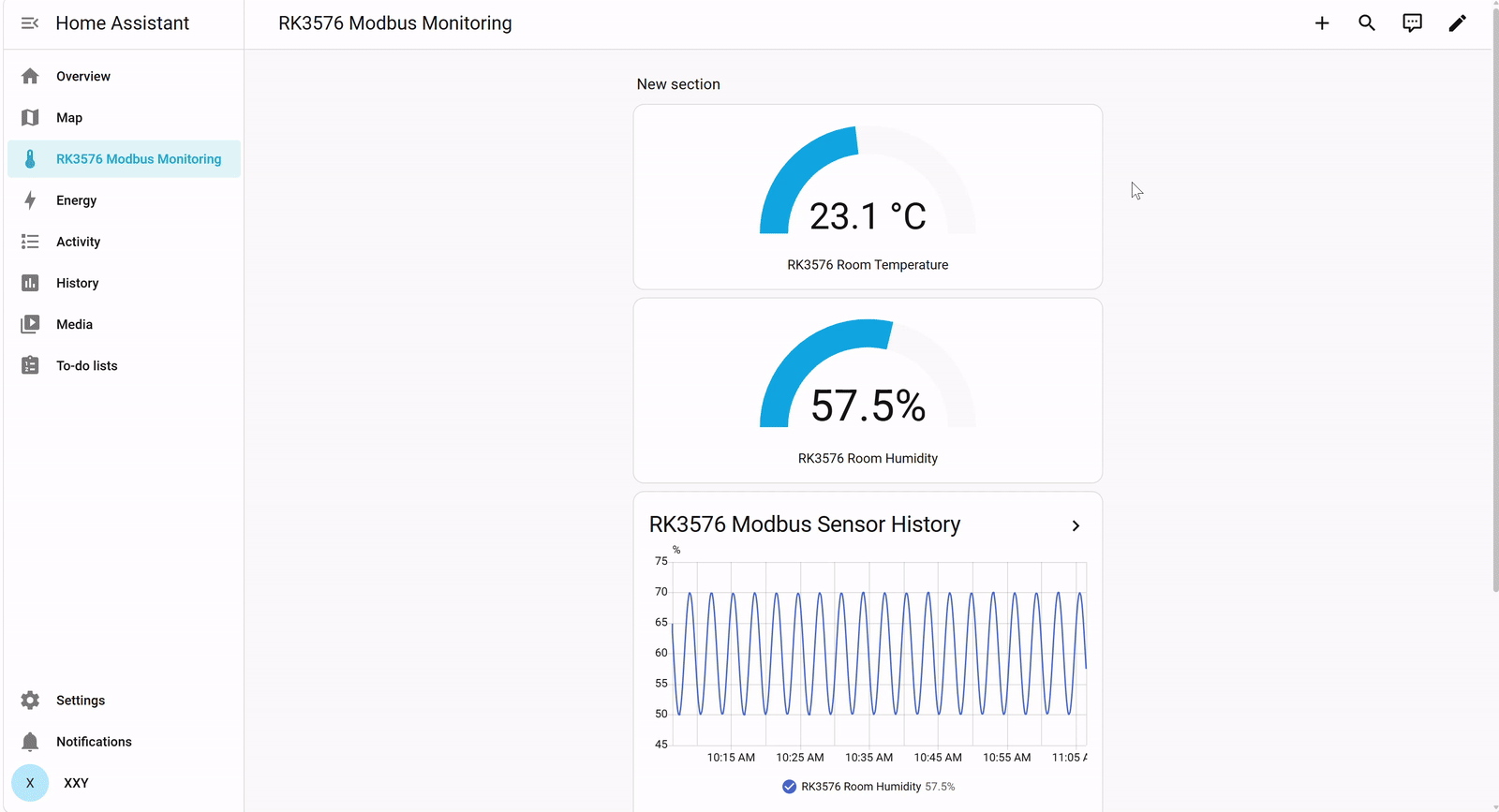Image resolution: width=1499 pixels, height=812 pixels.
Task: Open the XXY user profile
Action: (124, 783)
